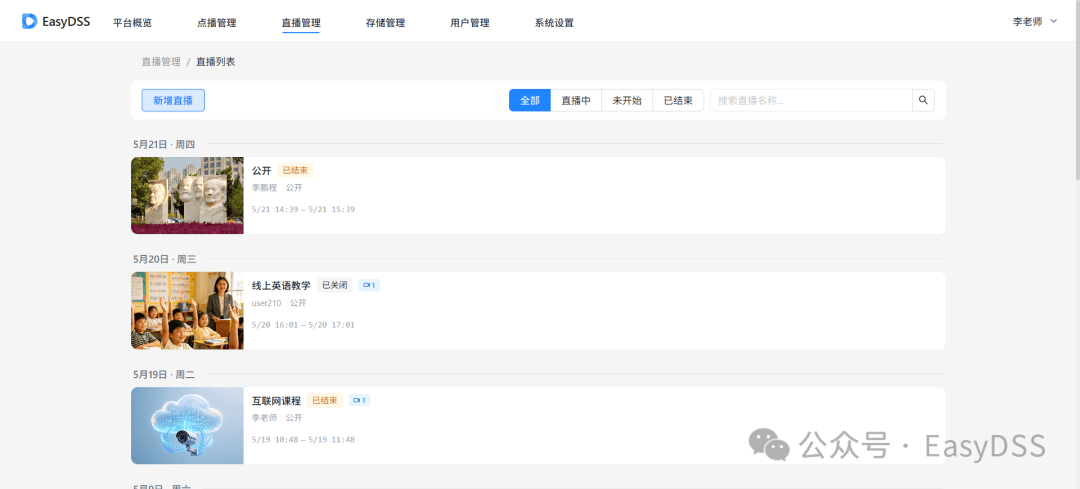Screen dimensions: 1080x489
Task: Click the 李老师 account name in header
Action: coord(1027,21)
